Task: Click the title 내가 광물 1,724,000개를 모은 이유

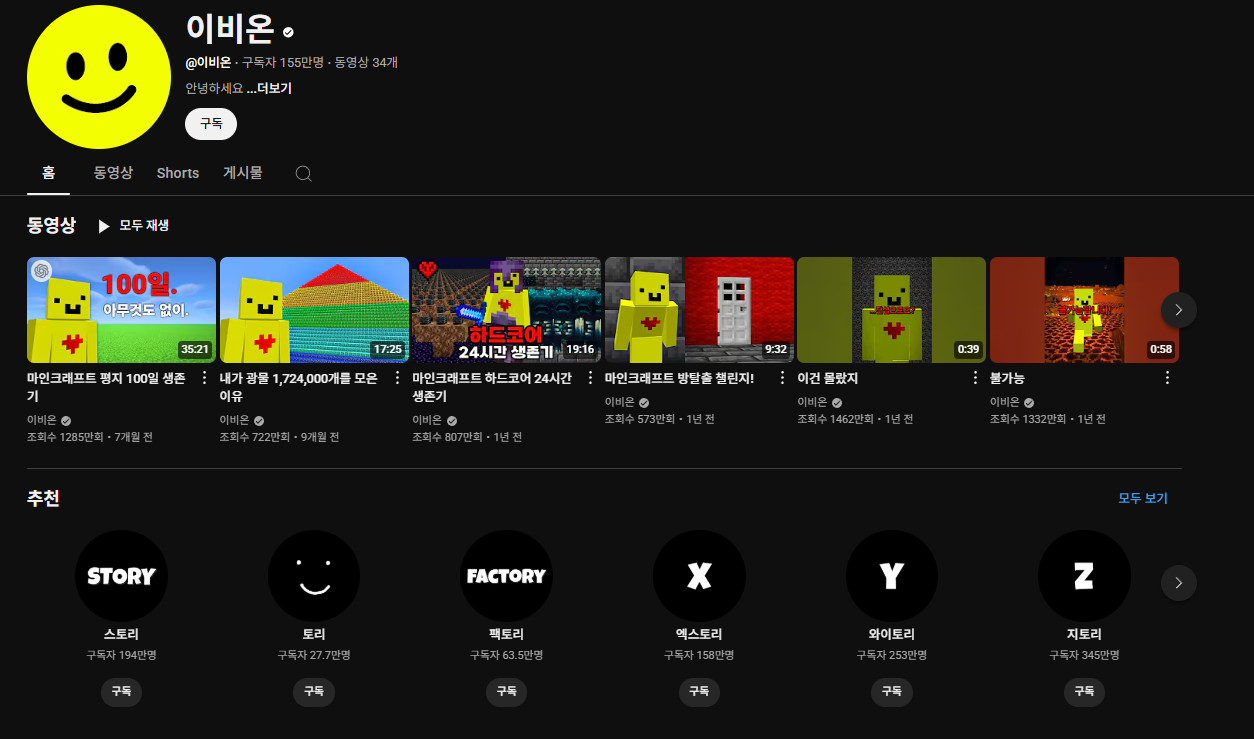Action: pyautogui.click(x=299, y=388)
